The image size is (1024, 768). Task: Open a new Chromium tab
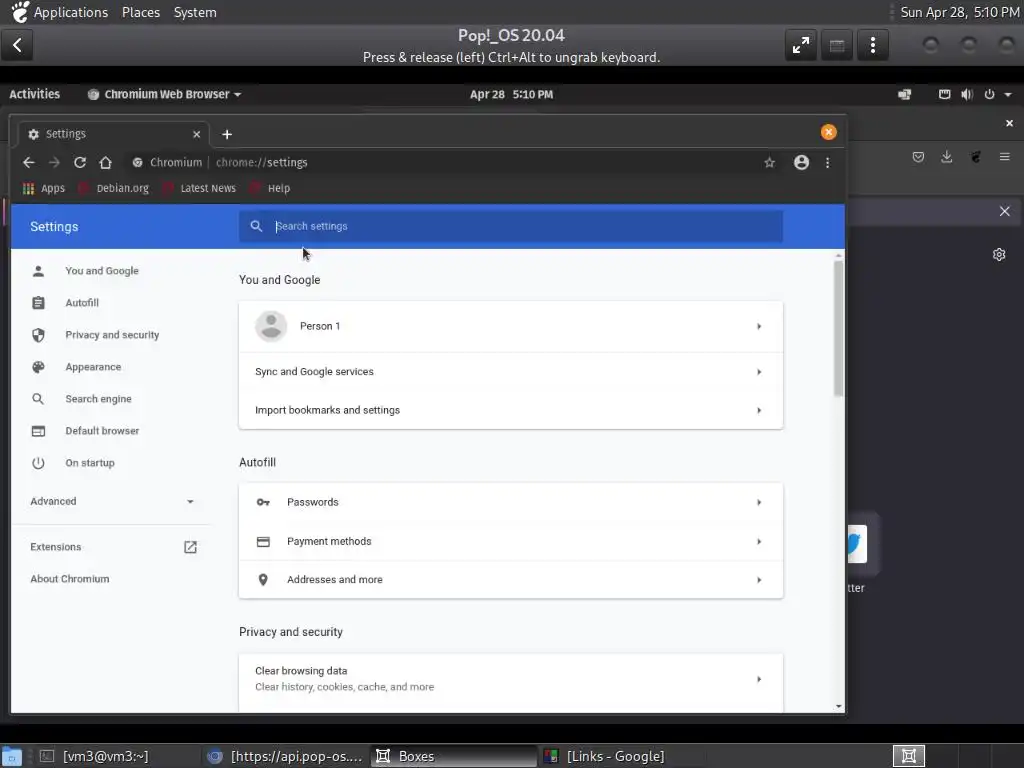click(227, 135)
